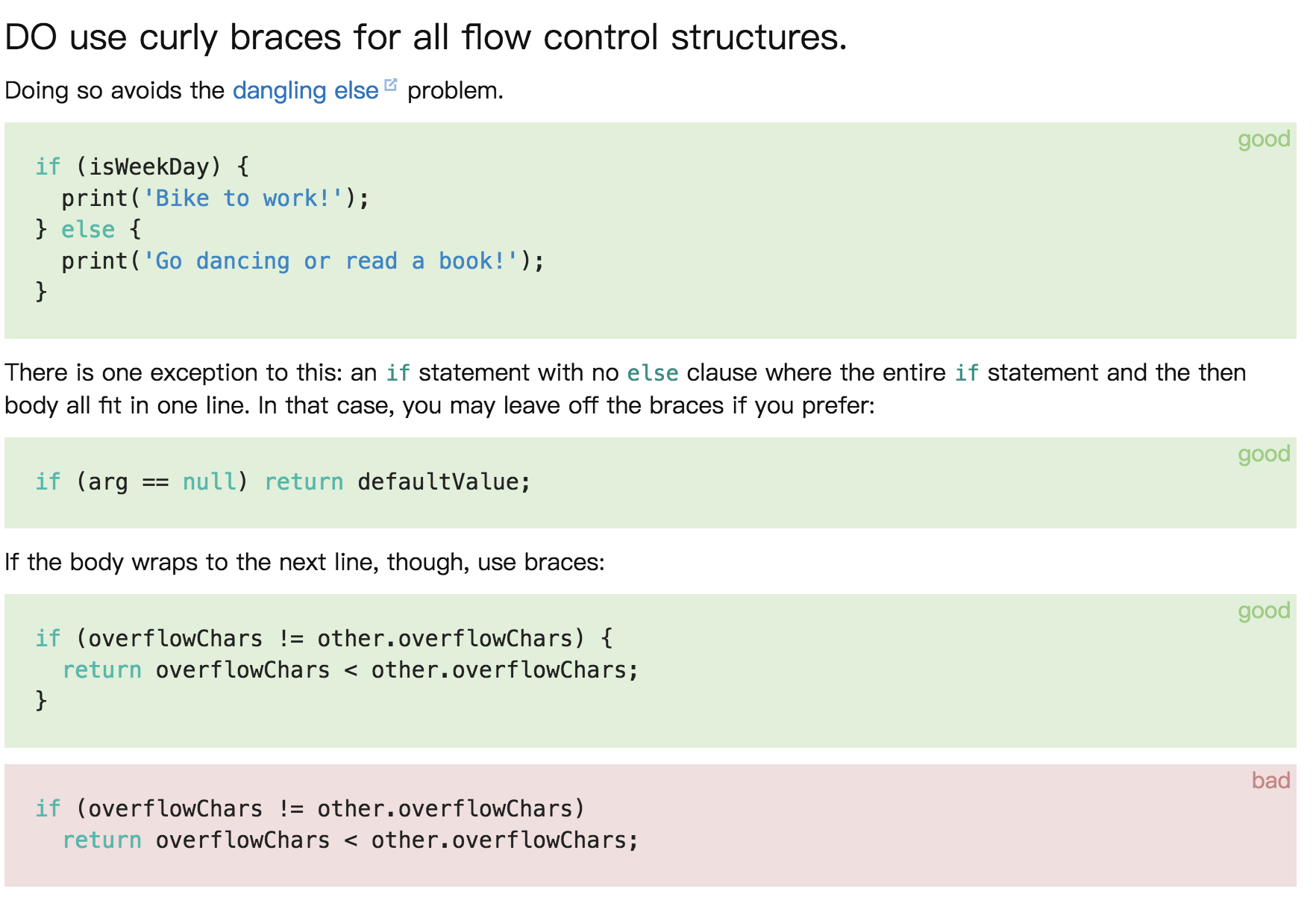Click the "!=" operator in the red bad block
Screen dimensions: 1316x912
291,809
